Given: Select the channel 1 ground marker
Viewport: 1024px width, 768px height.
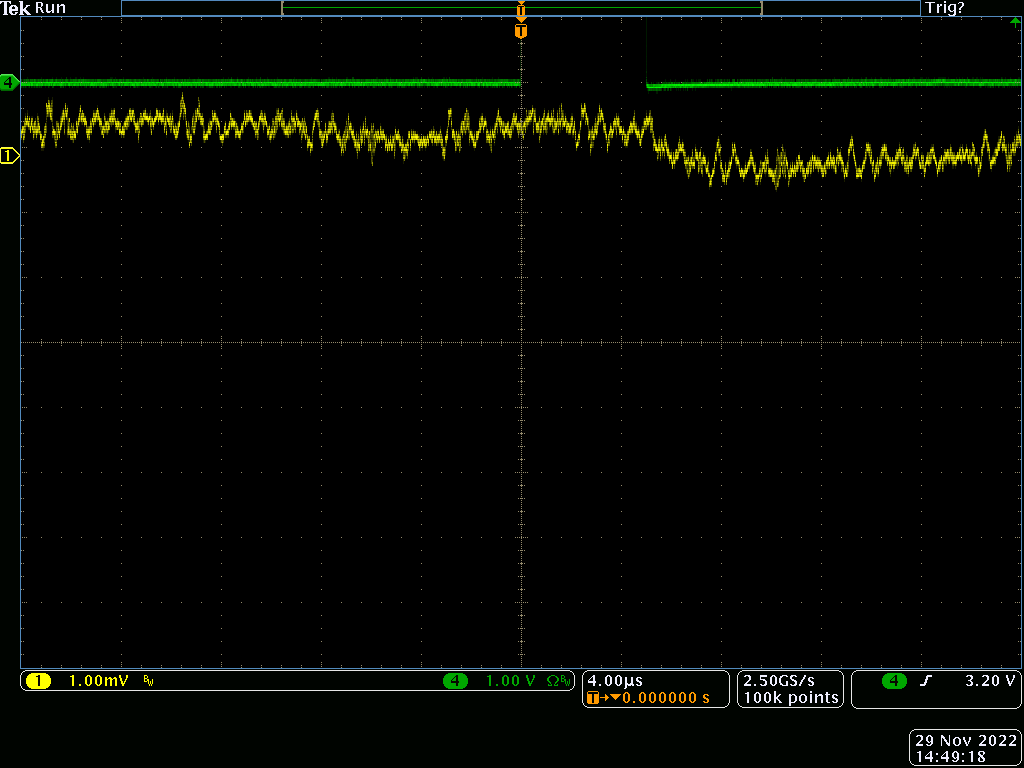Looking at the screenshot, I should 9,155.
